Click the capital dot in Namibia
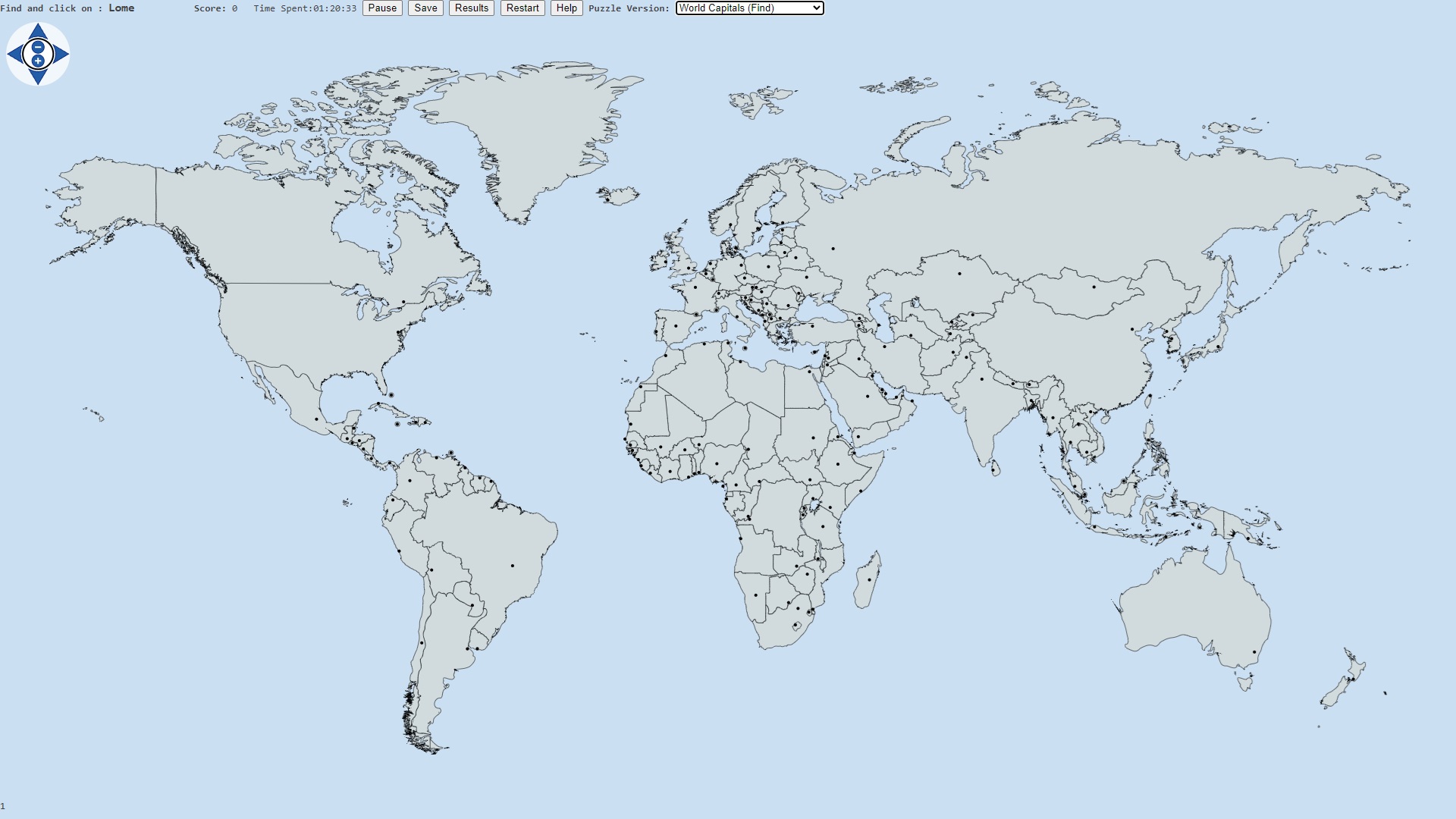 (755, 595)
